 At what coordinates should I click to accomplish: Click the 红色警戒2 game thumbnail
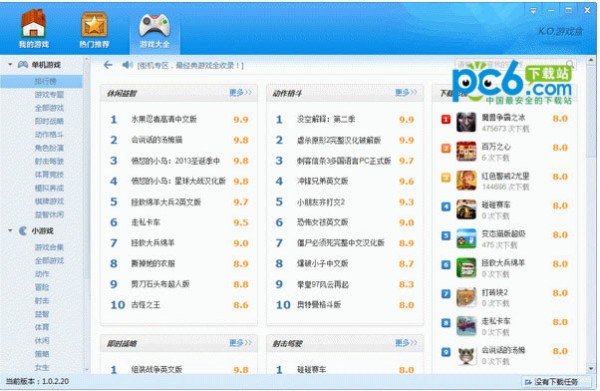point(466,180)
